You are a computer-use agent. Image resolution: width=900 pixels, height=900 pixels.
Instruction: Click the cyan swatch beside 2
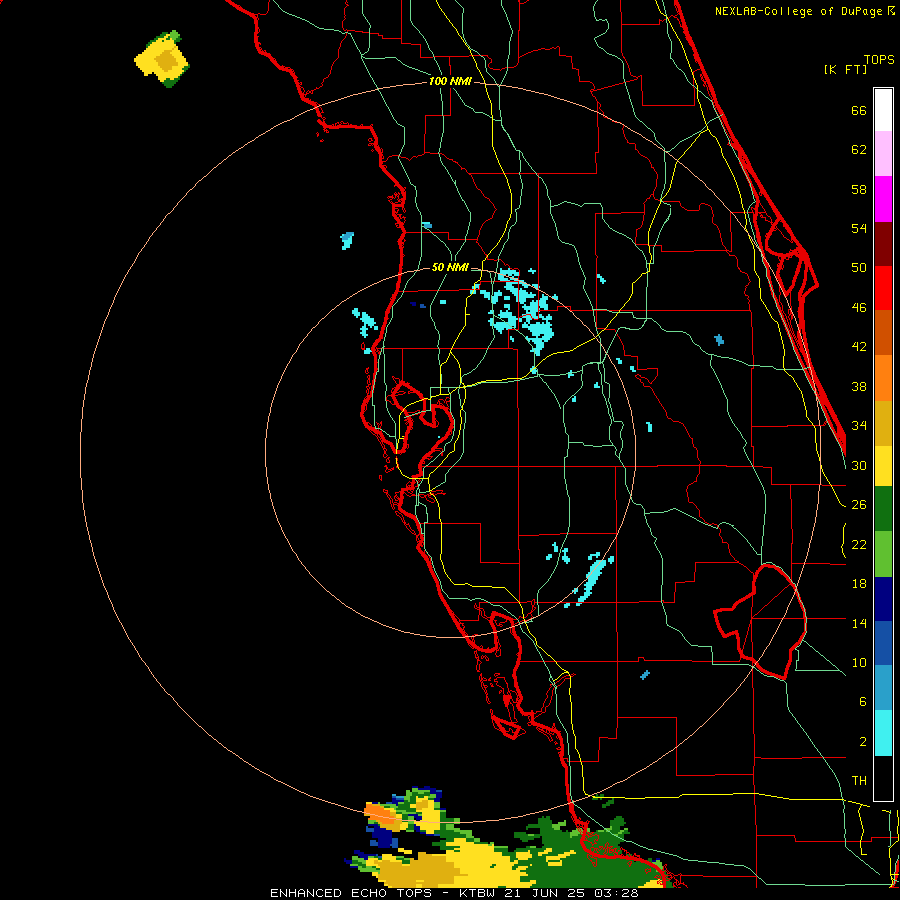coord(883,733)
